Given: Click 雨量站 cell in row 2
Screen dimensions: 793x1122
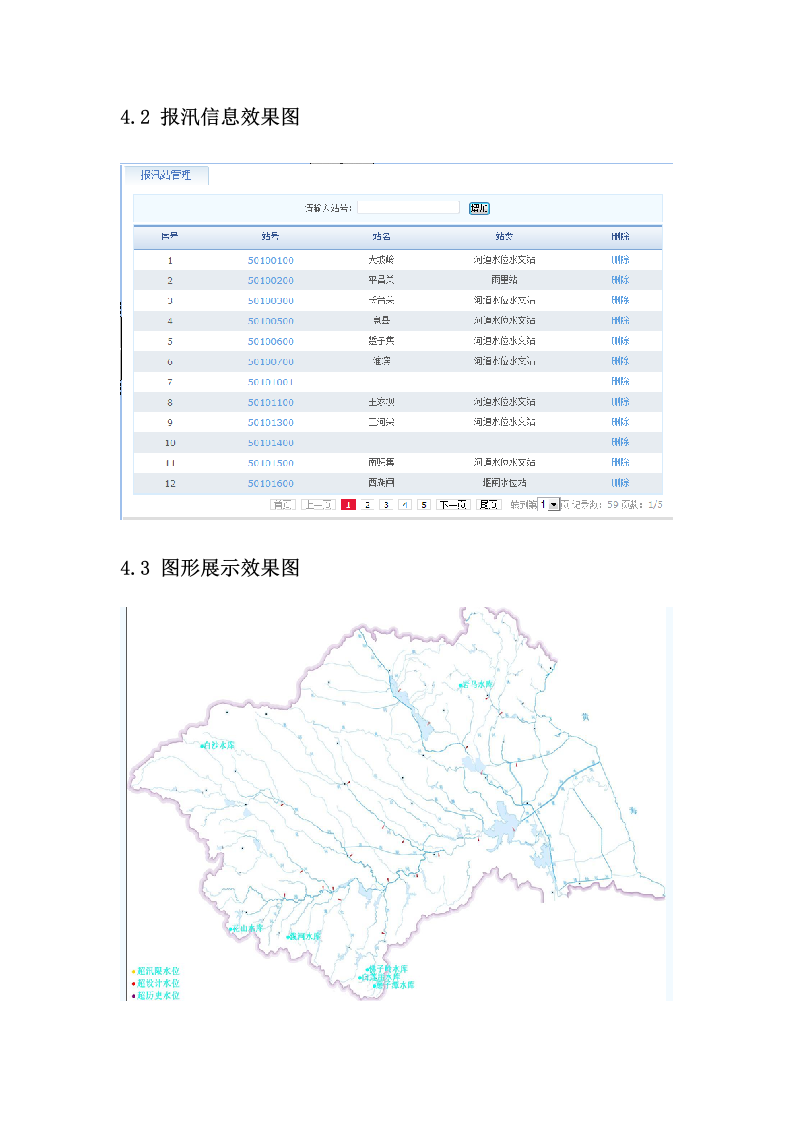Looking at the screenshot, I should 504,280.
